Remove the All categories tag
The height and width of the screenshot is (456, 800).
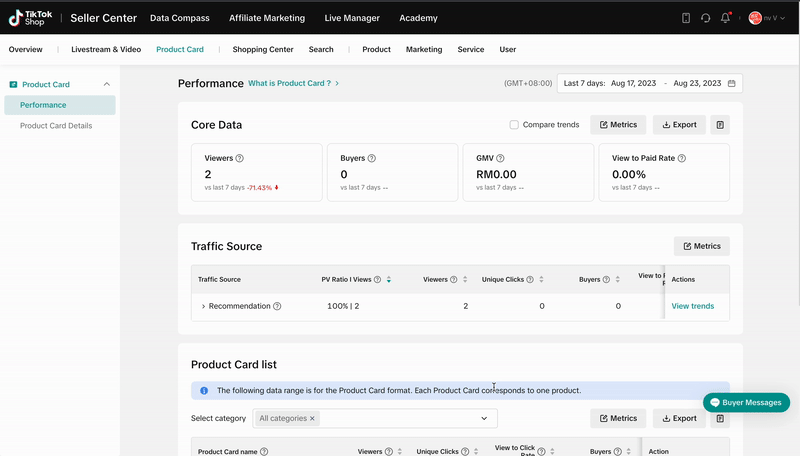[312, 418]
